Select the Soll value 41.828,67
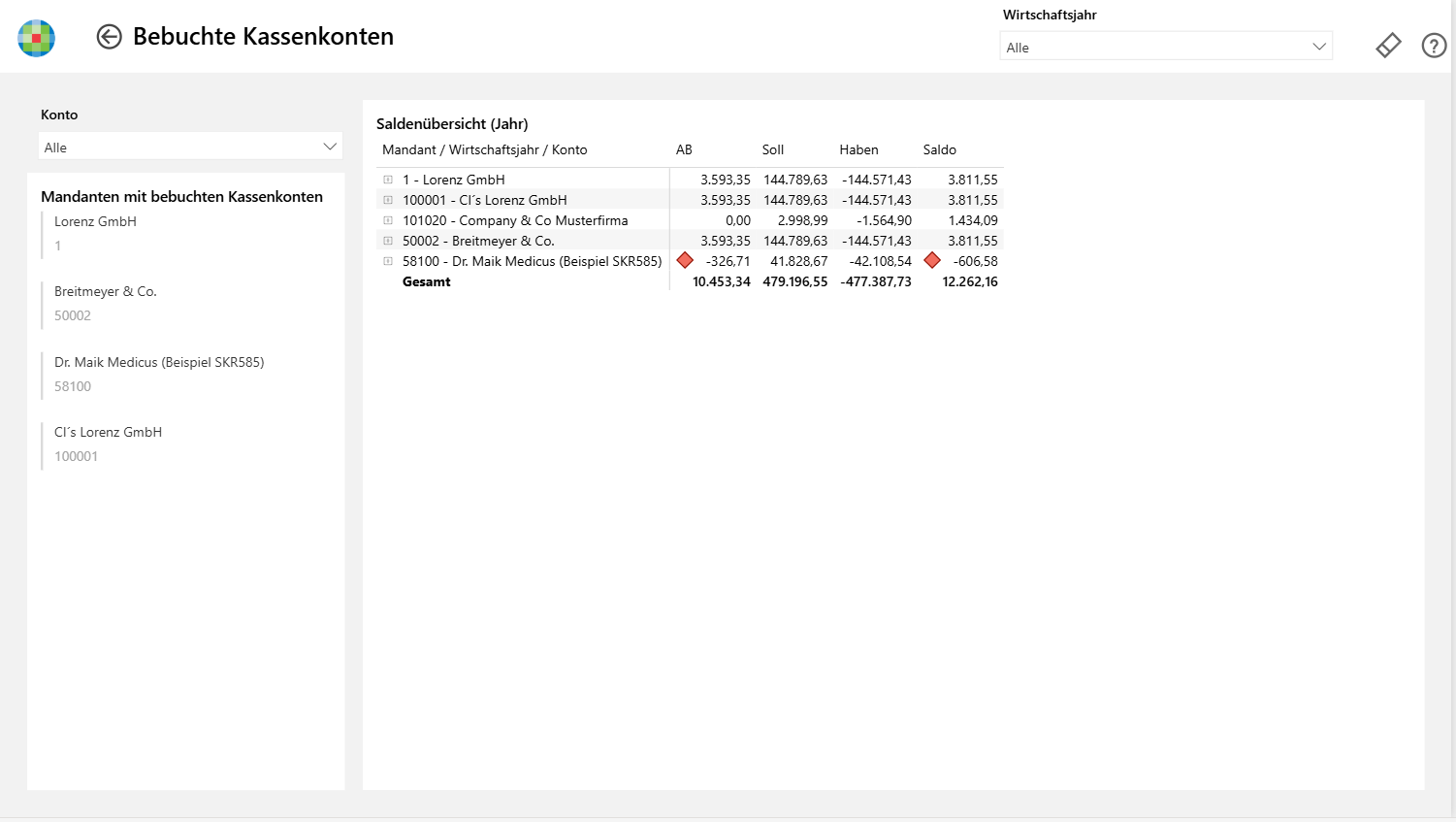Screen dimensions: 1456x822 point(799,261)
